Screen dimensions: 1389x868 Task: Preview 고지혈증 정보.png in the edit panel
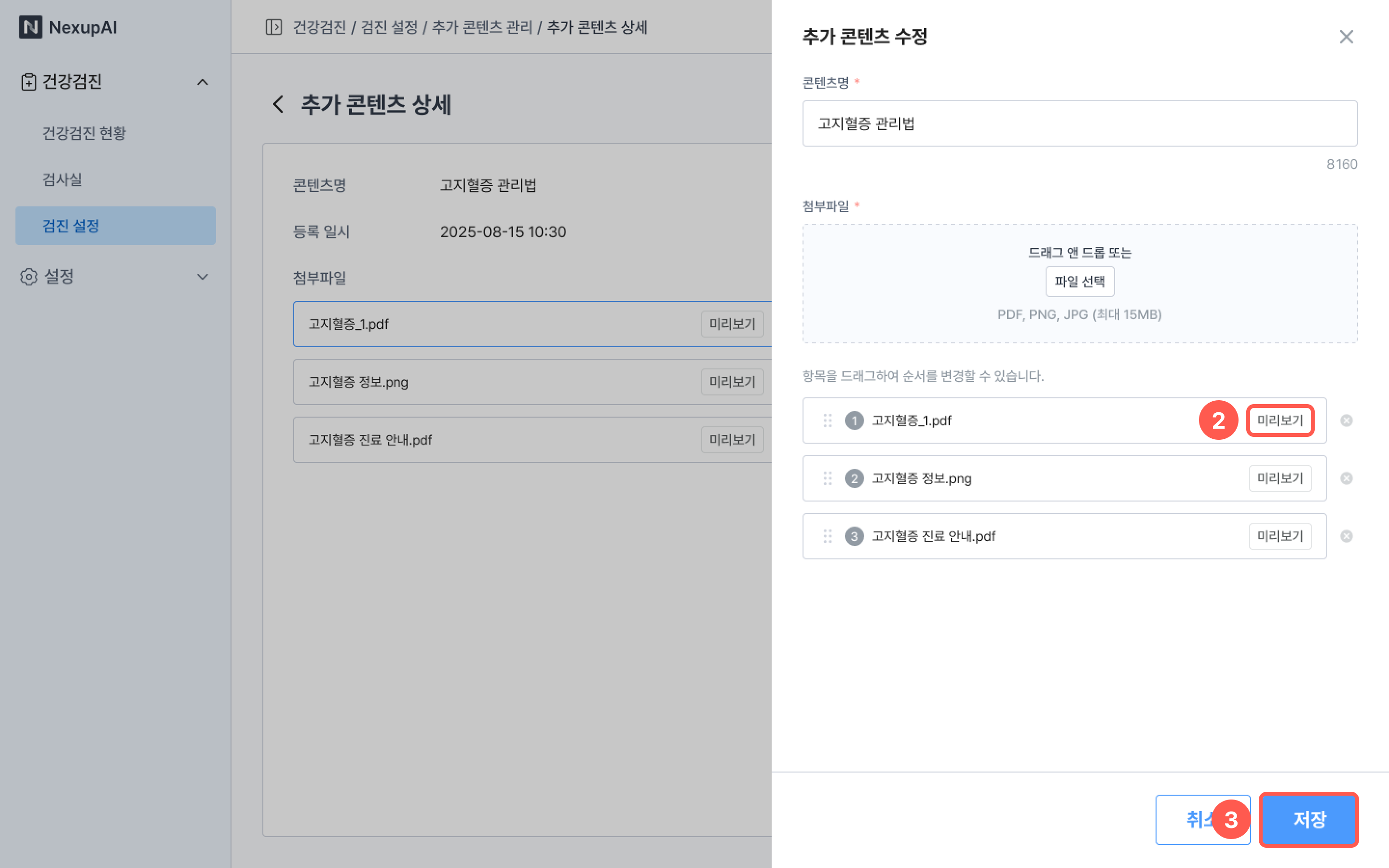(1280, 478)
